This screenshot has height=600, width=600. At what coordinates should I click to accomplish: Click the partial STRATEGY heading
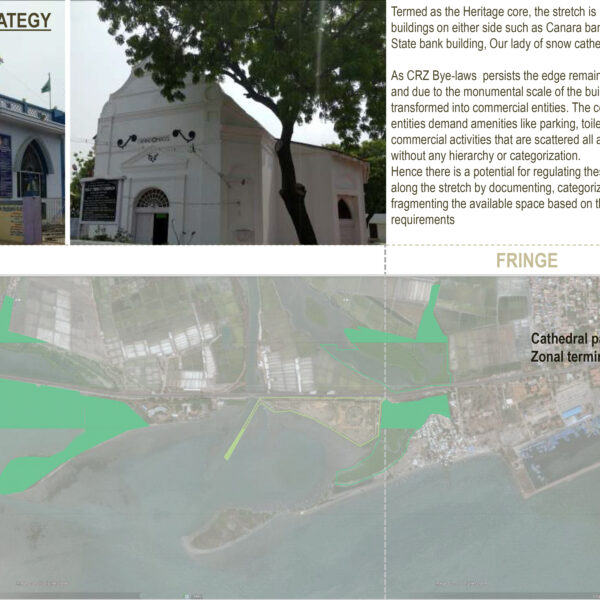(x=25, y=20)
